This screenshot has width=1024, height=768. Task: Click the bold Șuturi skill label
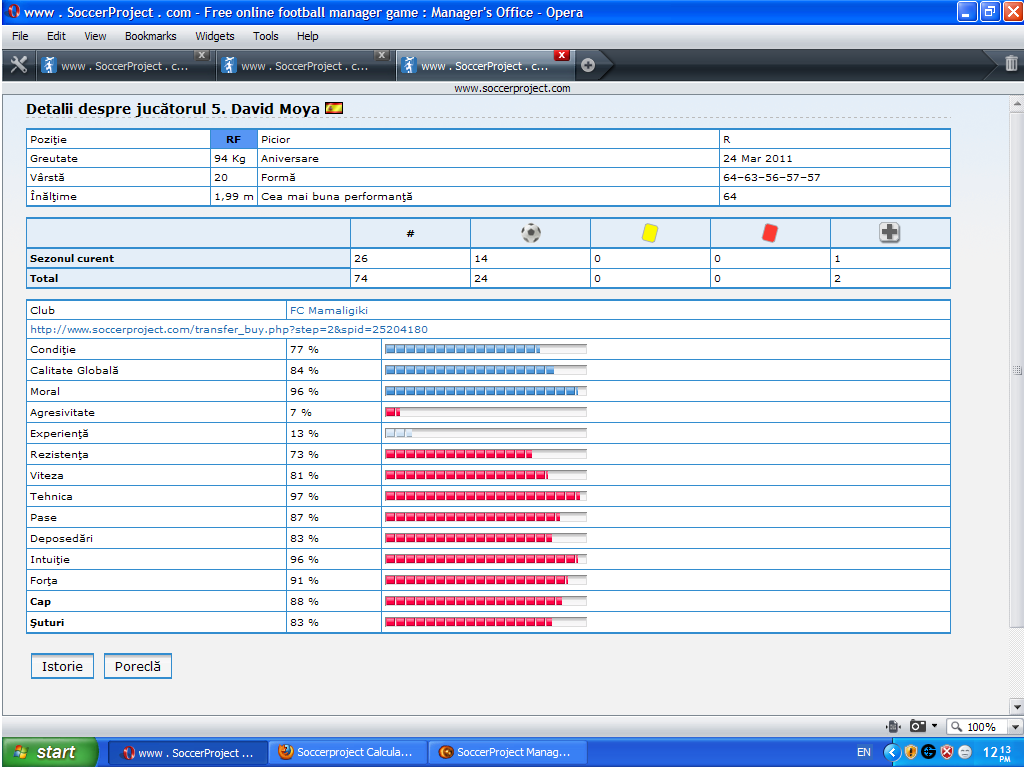(x=47, y=622)
